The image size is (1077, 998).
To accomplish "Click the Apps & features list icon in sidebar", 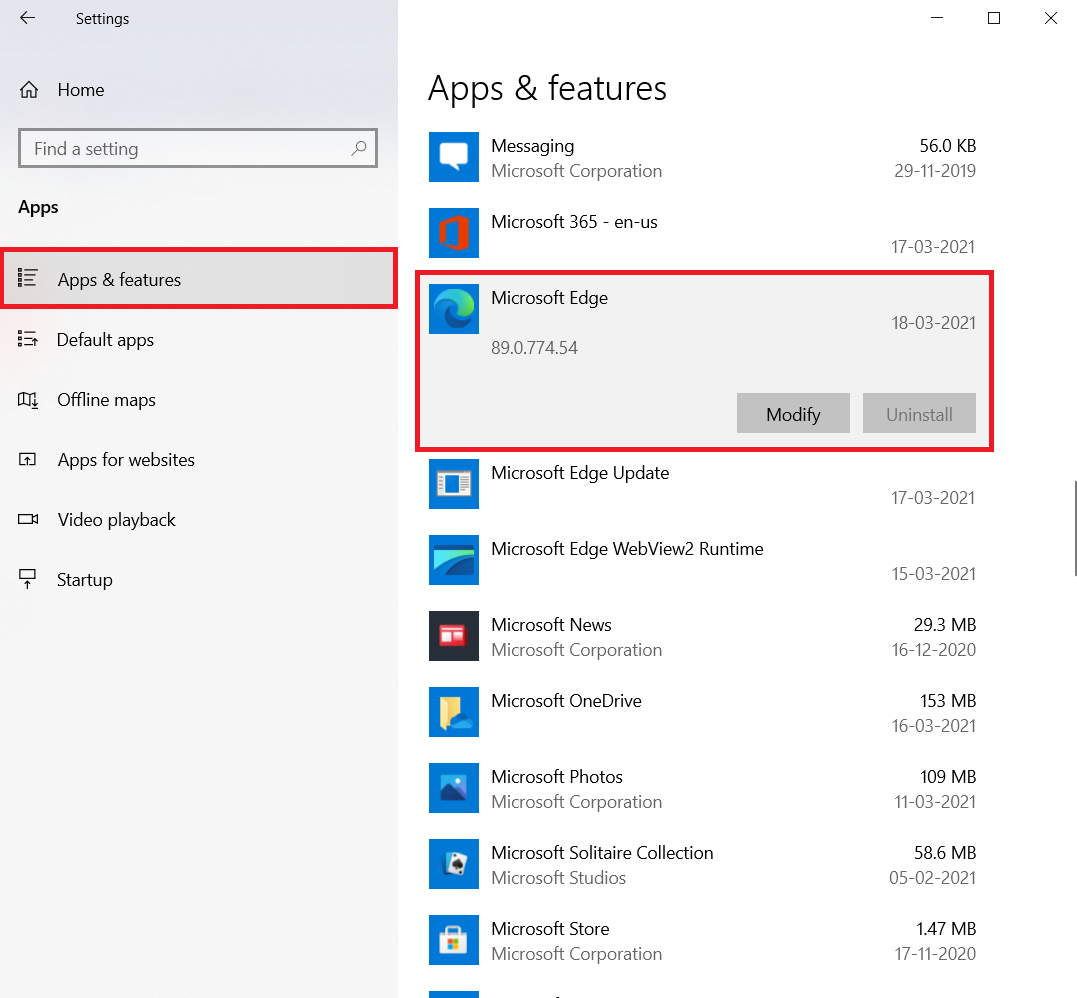I will pos(27,278).
